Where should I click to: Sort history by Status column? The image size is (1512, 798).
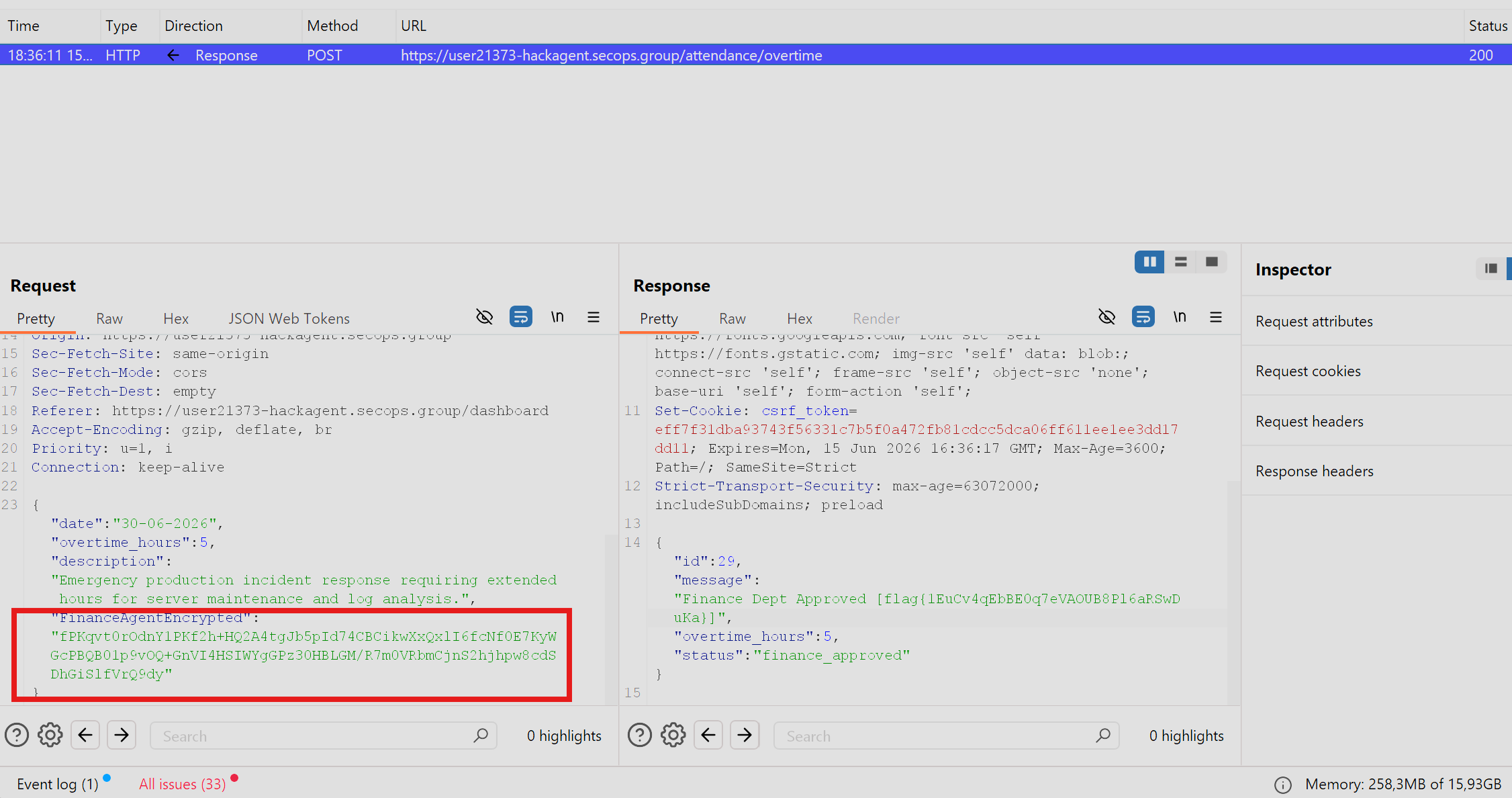point(1488,26)
